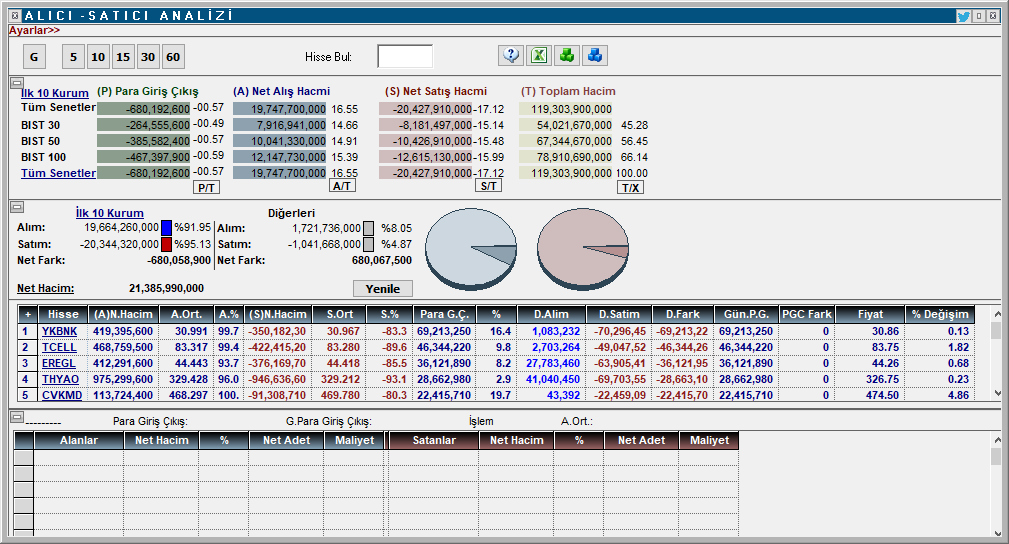Open the THYAO stock link

tap(60, 379)
